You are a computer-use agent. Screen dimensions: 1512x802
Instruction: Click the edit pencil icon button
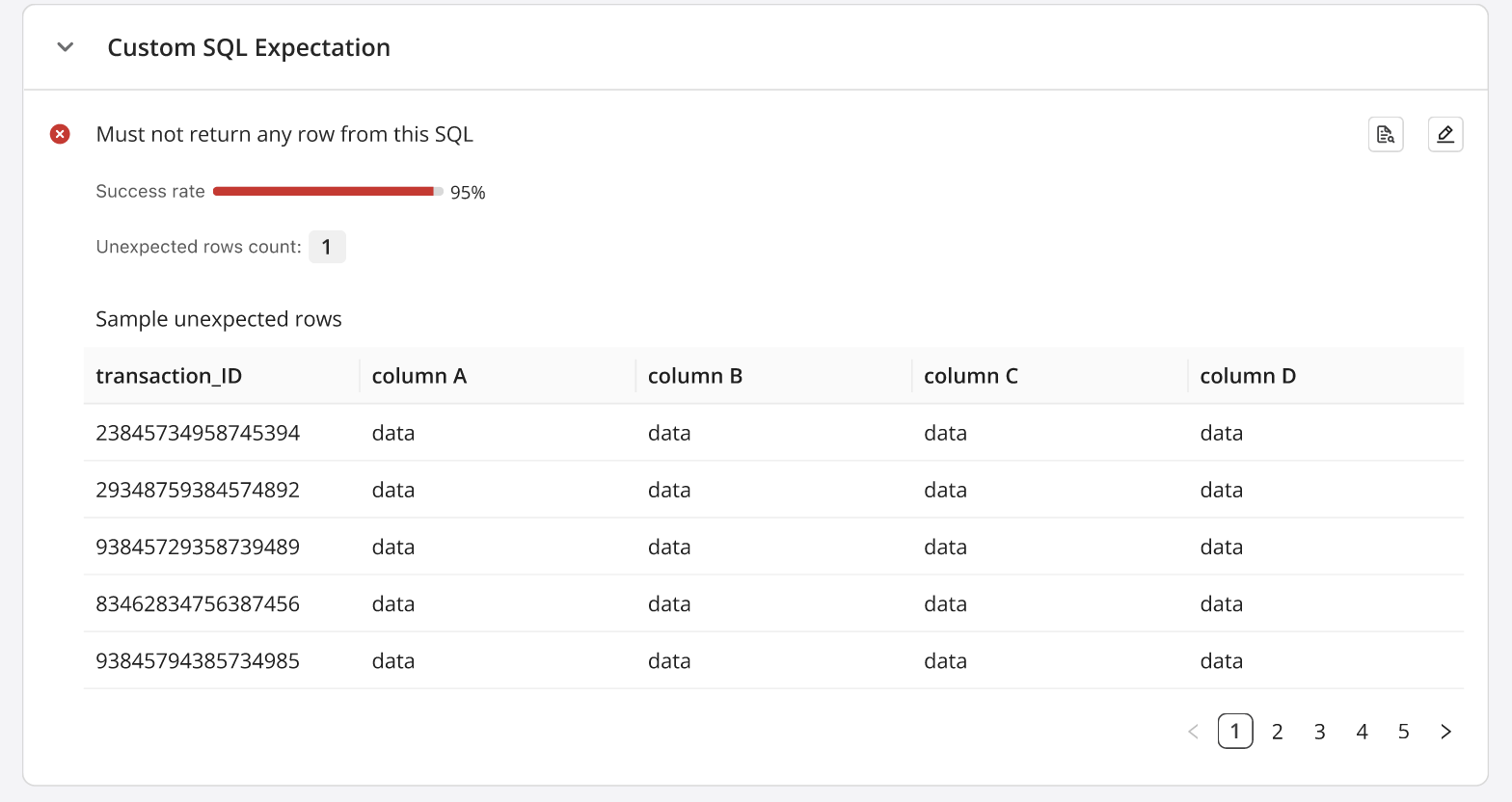[1444, 135]
